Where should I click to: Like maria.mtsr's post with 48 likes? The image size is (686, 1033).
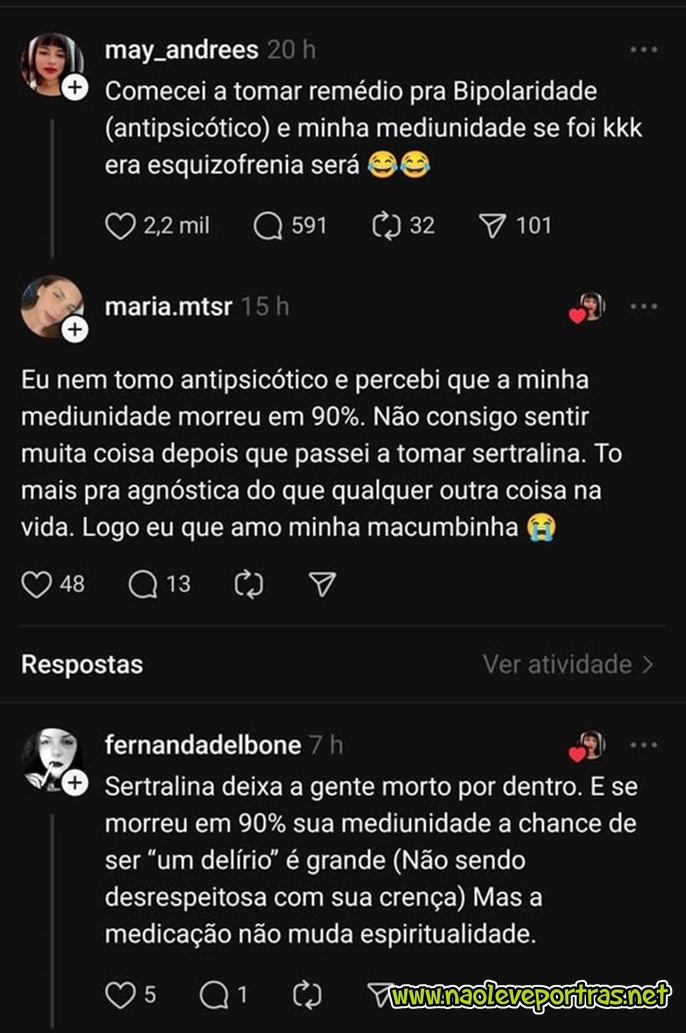[x=37, y=584]
